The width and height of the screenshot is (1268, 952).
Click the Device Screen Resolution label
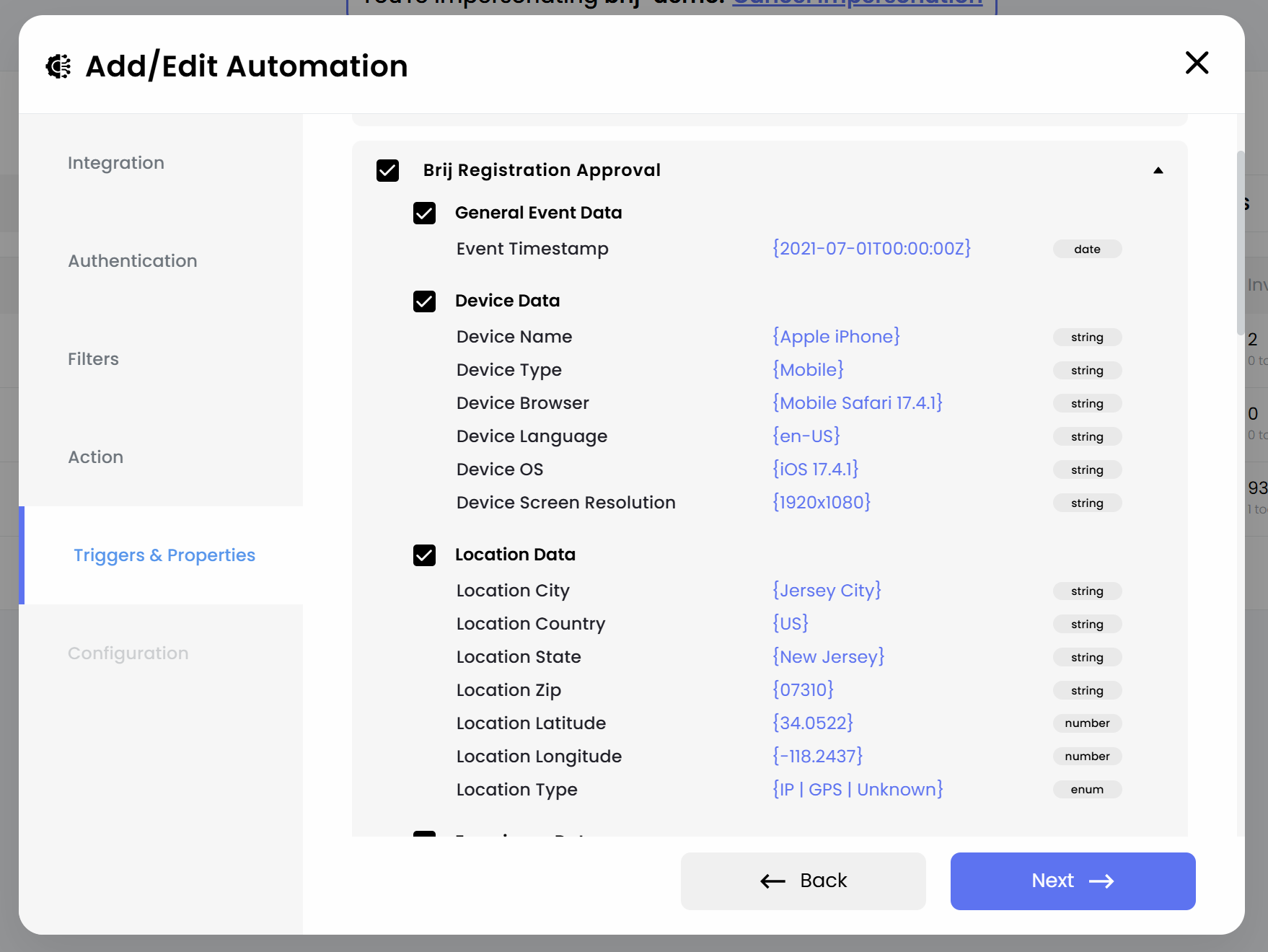click(x=566, y=503)
